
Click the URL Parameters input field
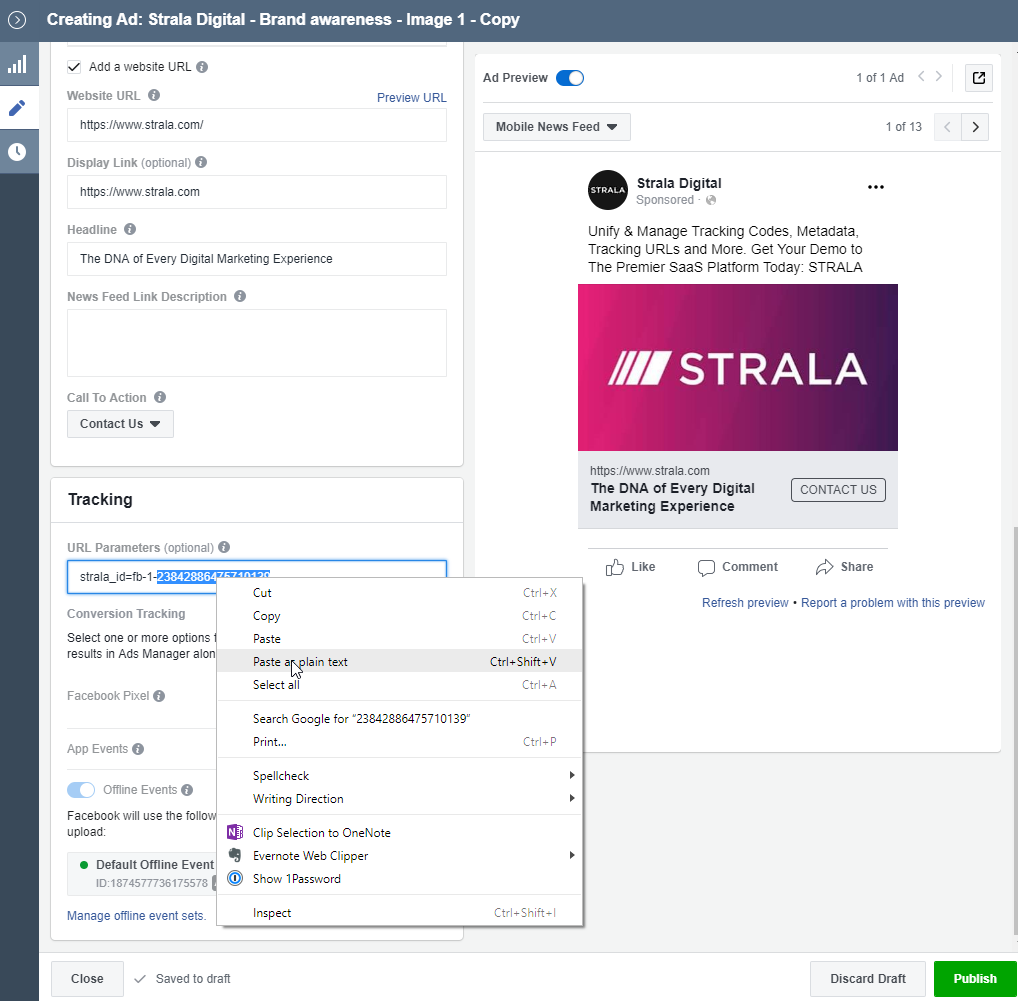click(x=256, y=577)
